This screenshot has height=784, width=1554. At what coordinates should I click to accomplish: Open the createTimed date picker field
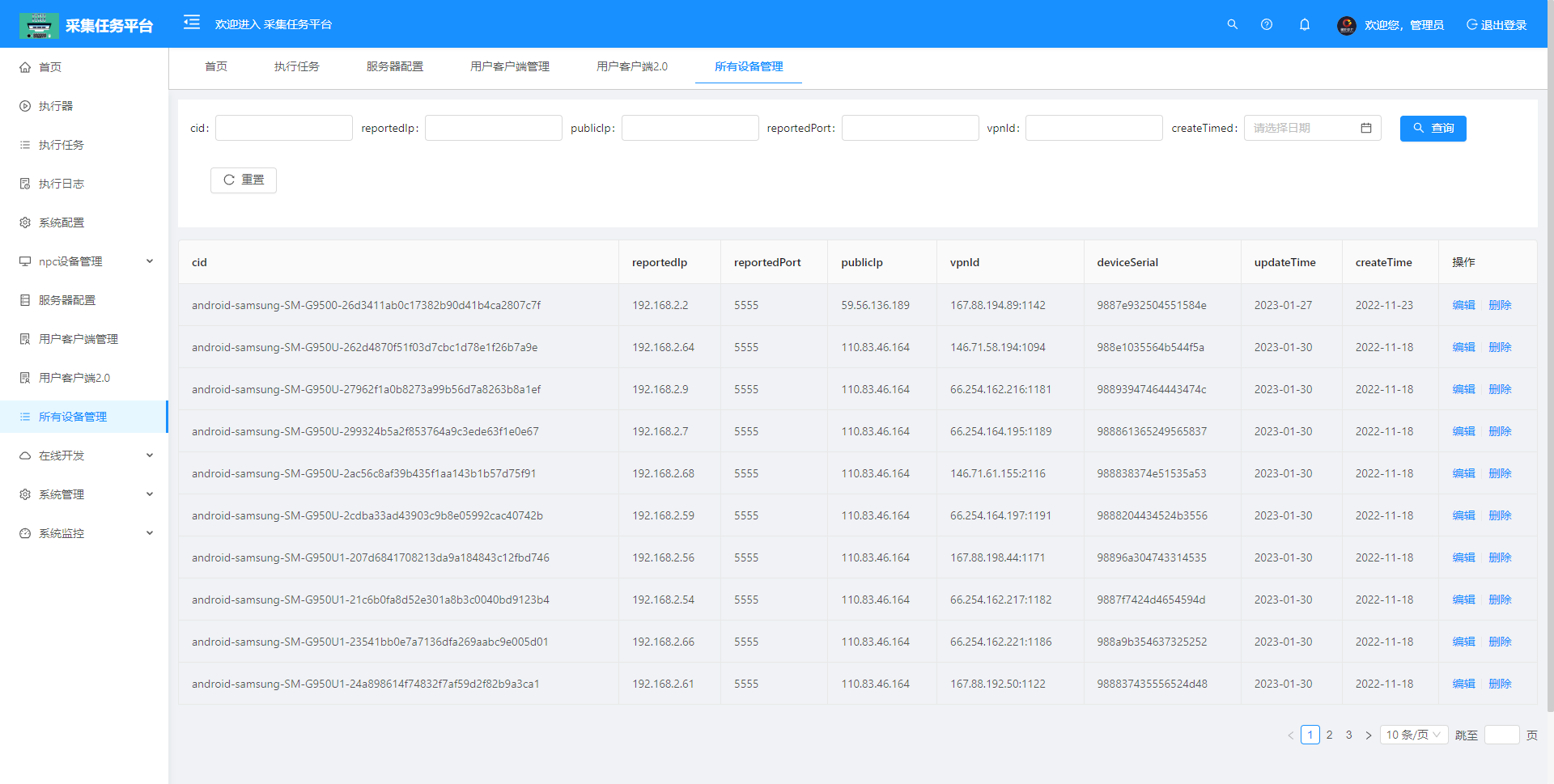coord(1313,128)
